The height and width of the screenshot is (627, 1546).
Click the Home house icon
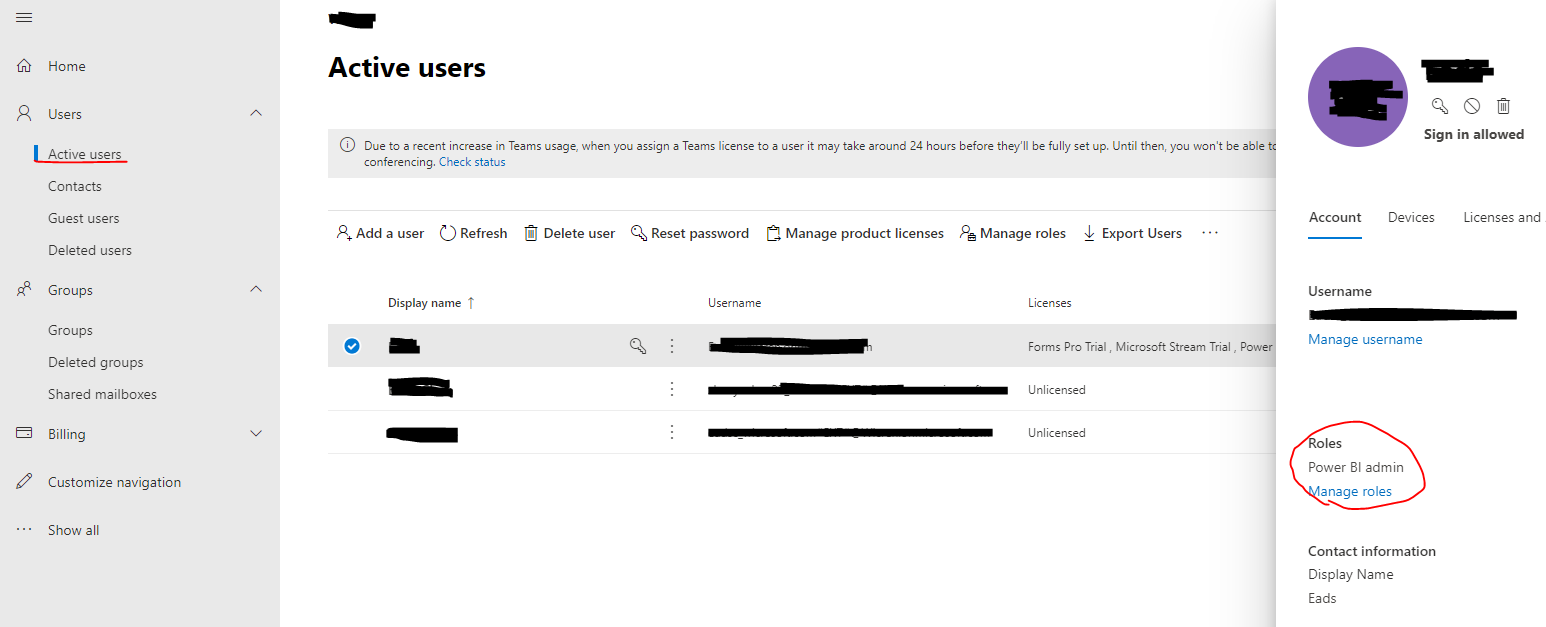[x=25, y=66]
